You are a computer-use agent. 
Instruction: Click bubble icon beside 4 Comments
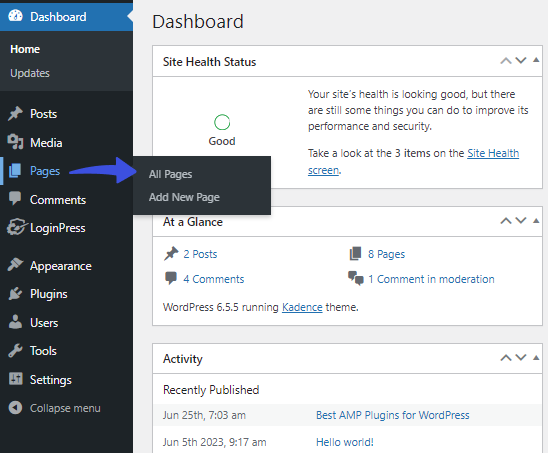point(171,278)
